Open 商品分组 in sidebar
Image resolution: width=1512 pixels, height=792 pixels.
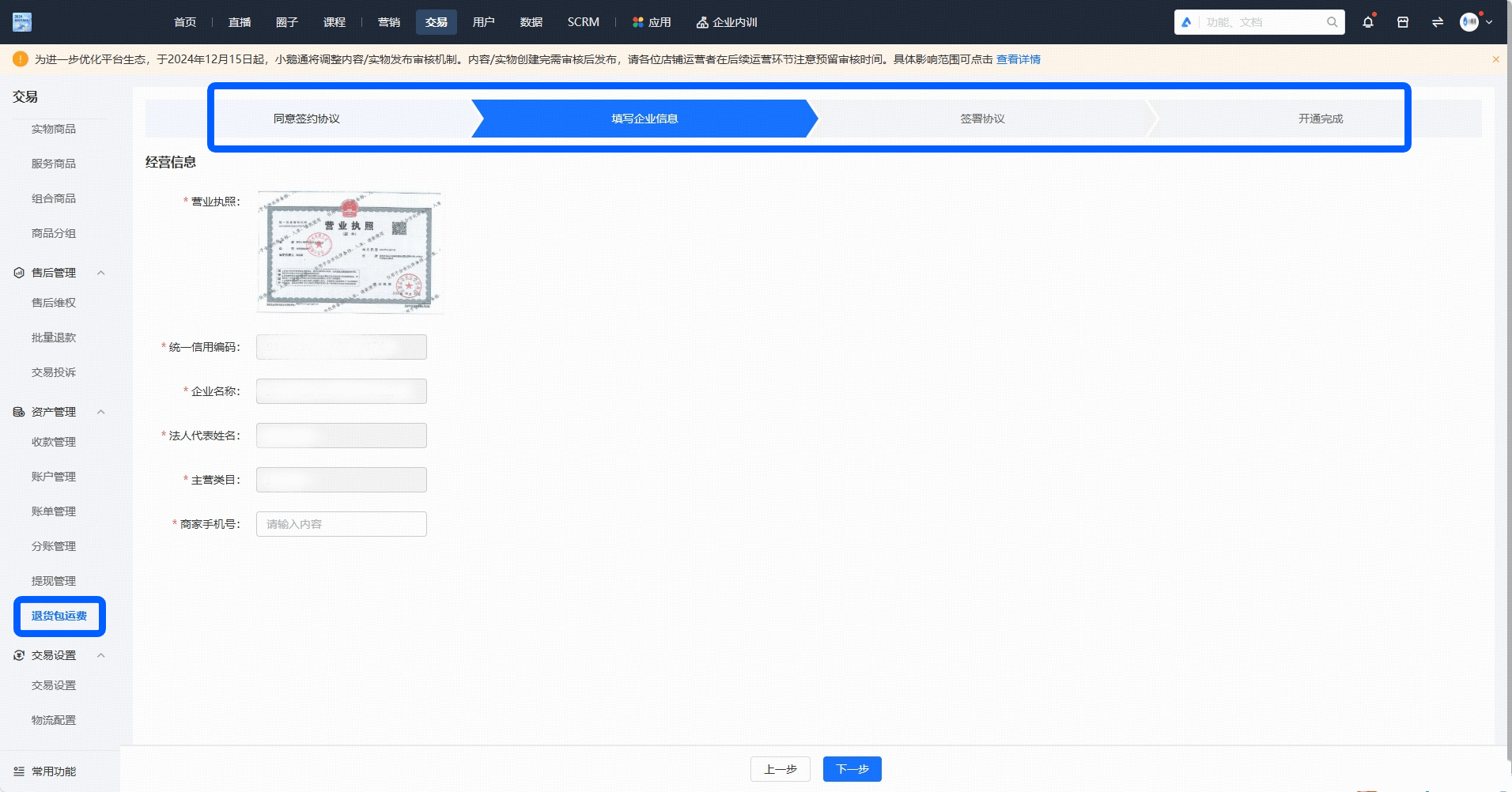pos(54,233)
